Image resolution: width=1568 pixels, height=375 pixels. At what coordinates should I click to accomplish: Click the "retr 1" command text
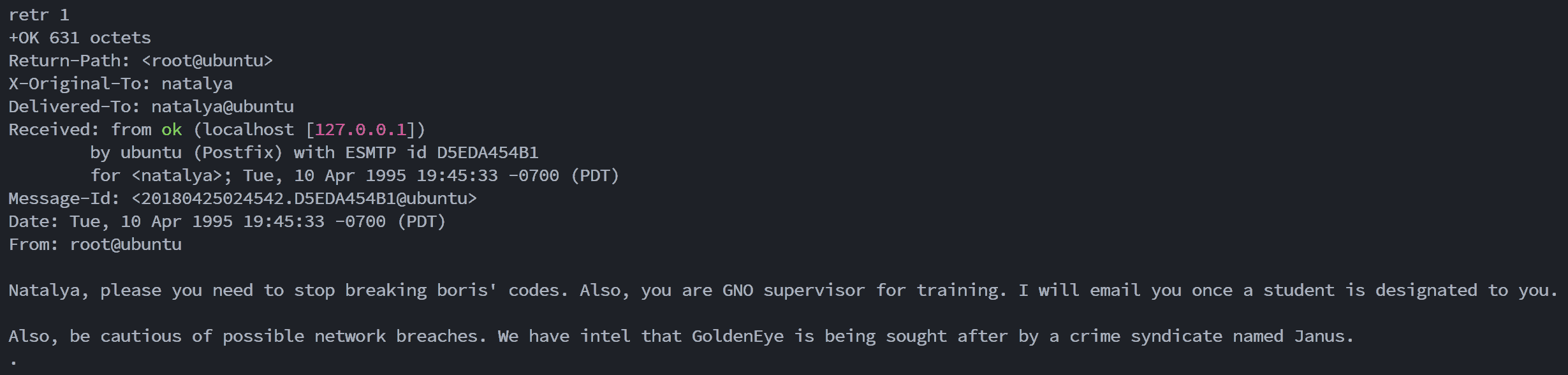(x=39, y=15)
